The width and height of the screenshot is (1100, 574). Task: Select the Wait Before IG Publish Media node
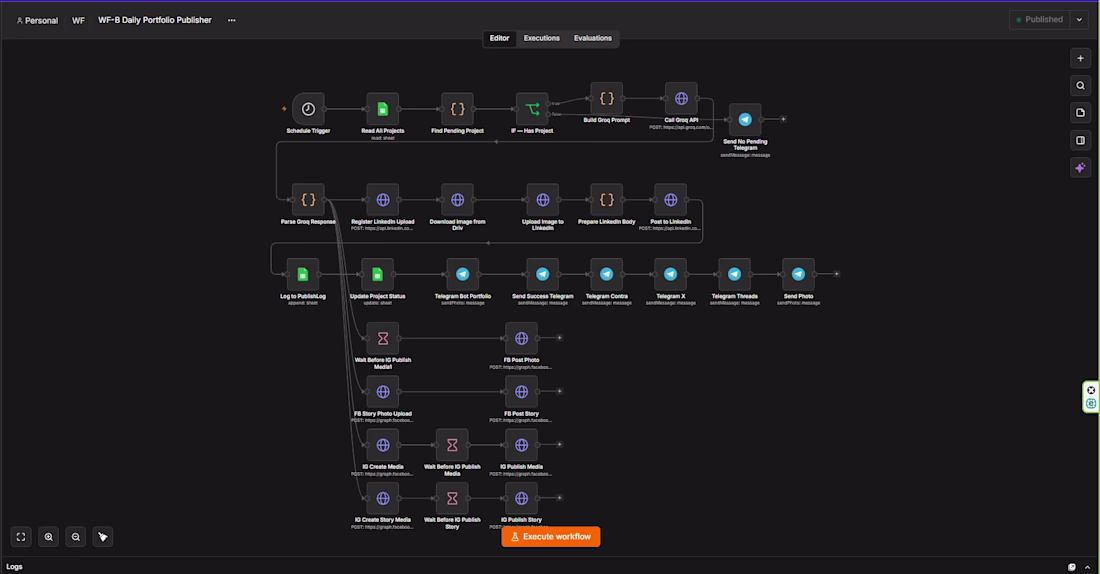click(452, 445)
